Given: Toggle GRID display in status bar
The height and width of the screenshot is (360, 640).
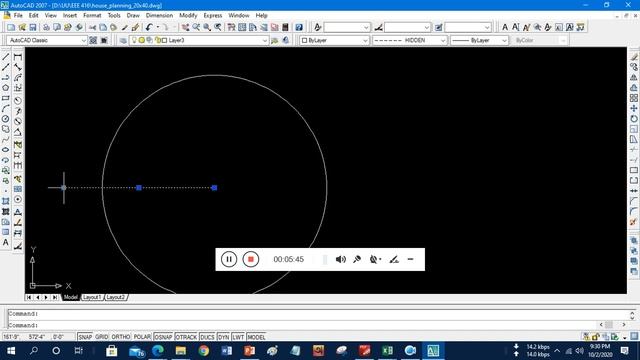Looking at the screenshot, I should pos(102,337).
